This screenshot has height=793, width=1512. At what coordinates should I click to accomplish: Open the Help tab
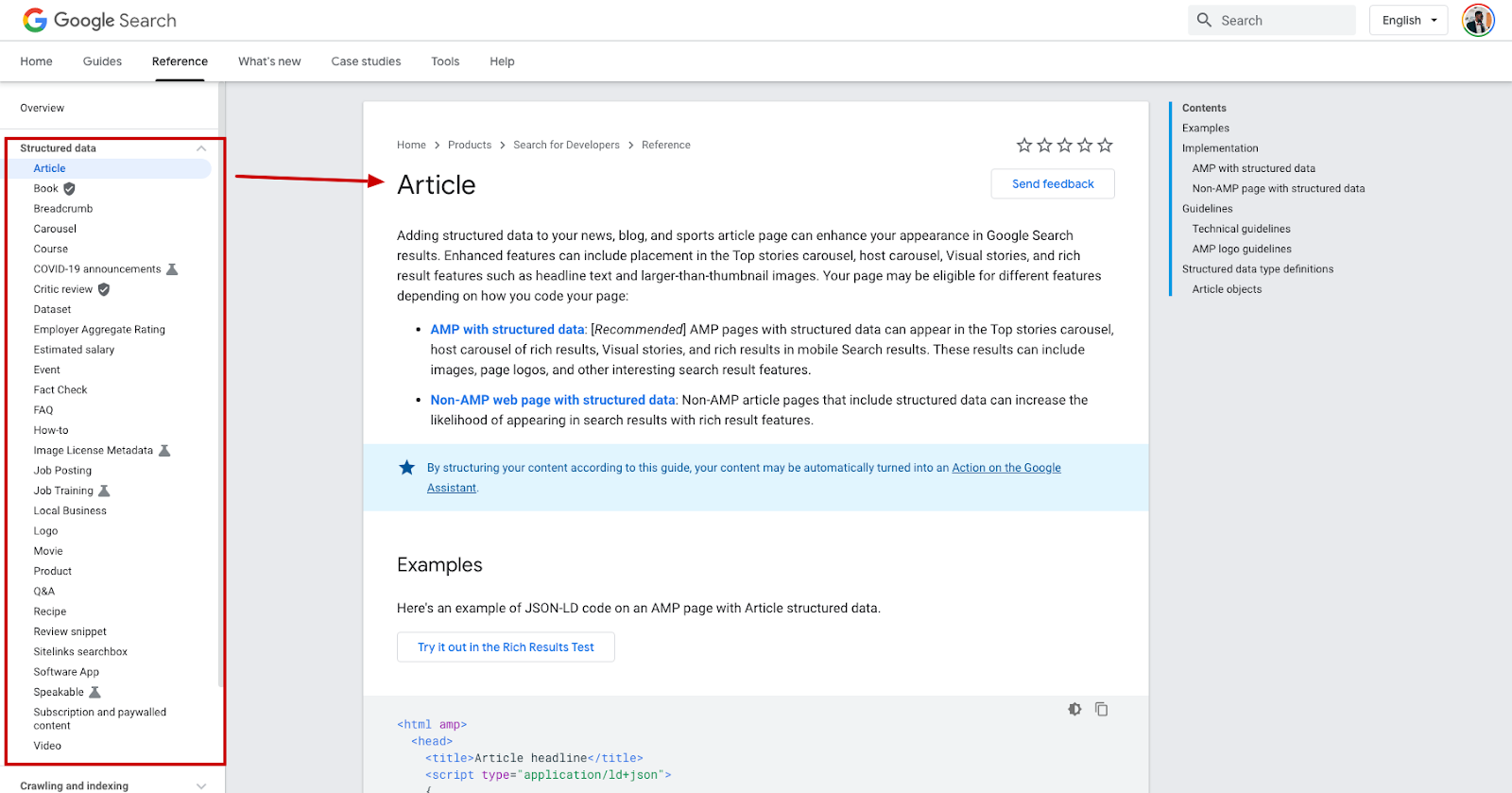pyautogui.click(x=502, y=61)
